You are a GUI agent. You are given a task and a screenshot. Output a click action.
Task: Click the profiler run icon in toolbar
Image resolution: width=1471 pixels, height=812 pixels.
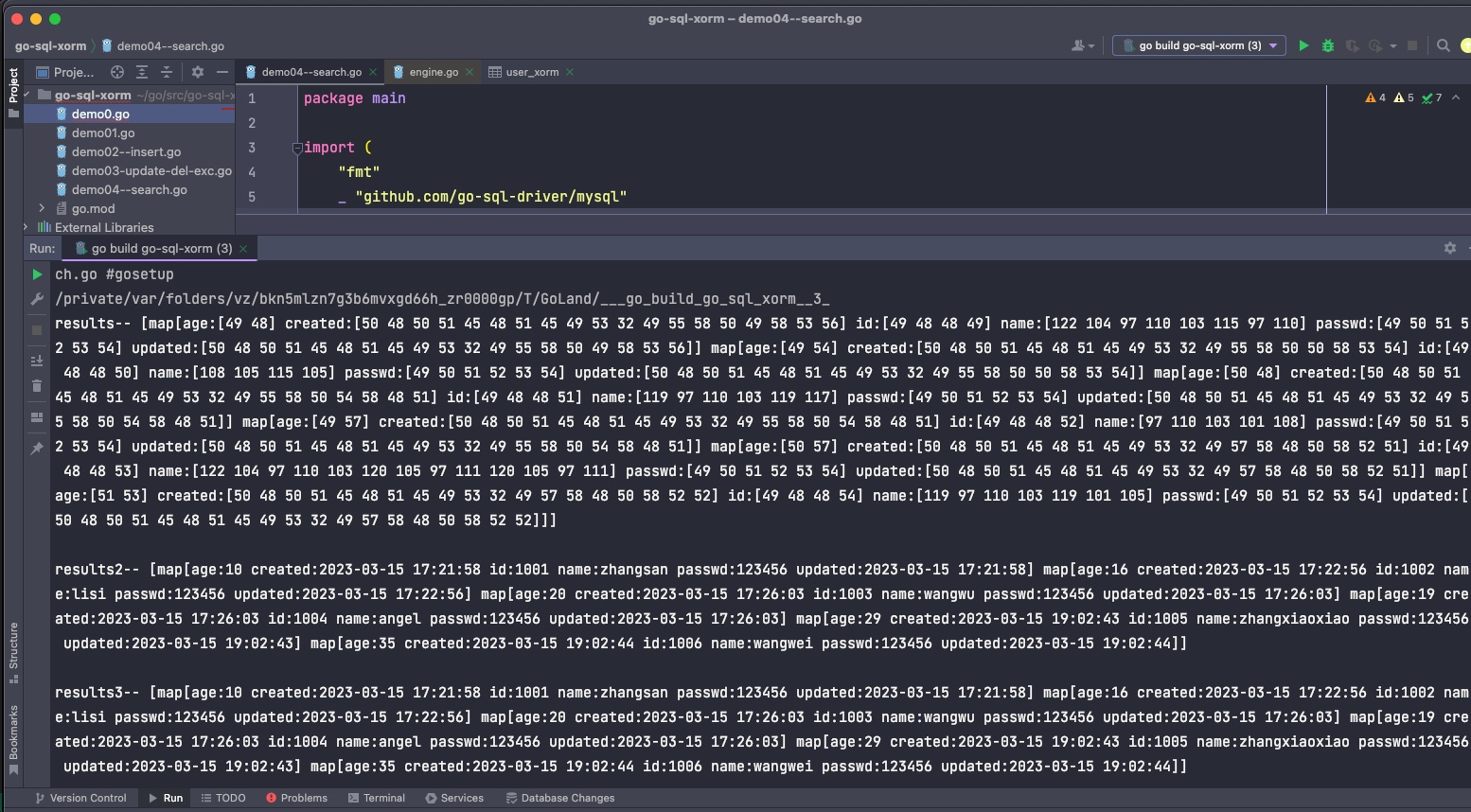pos(1375,45)
